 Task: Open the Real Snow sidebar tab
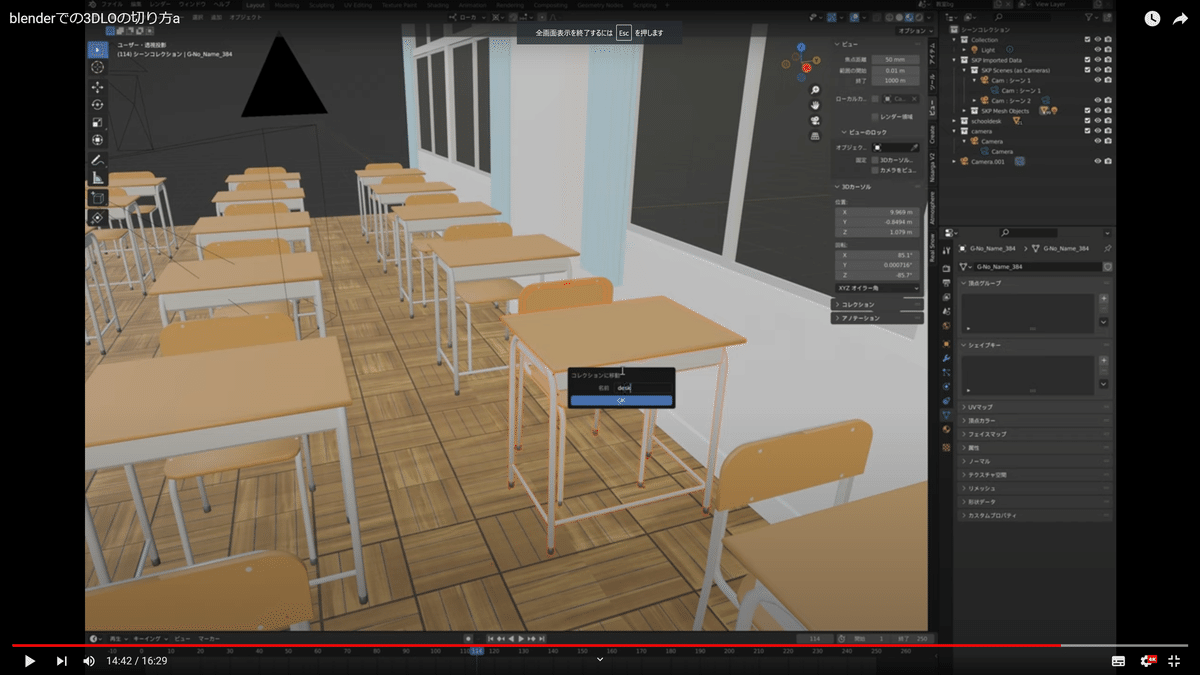pyautogui.click(x=933, y=249)
